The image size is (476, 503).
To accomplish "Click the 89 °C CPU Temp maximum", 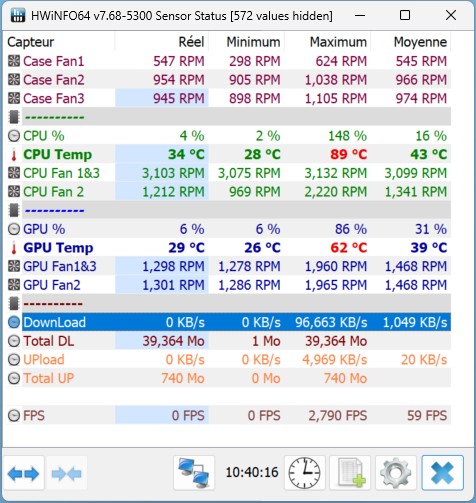I will pyautogui.click(x=348, y=155).
